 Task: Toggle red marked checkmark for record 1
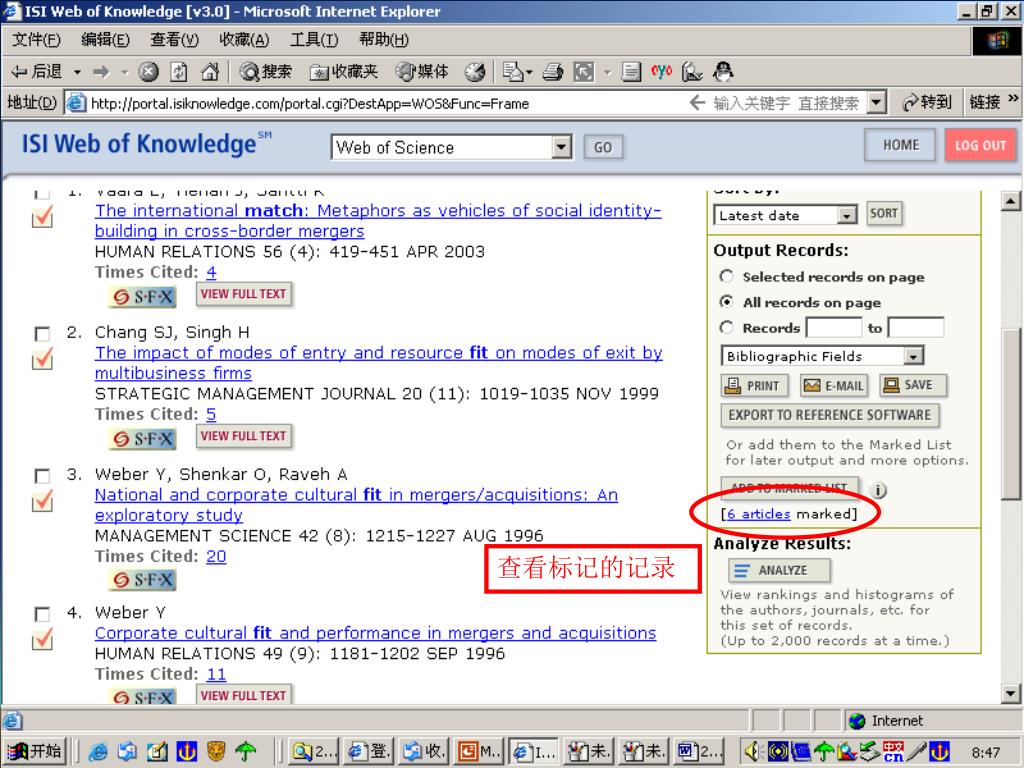coord(42,217)
